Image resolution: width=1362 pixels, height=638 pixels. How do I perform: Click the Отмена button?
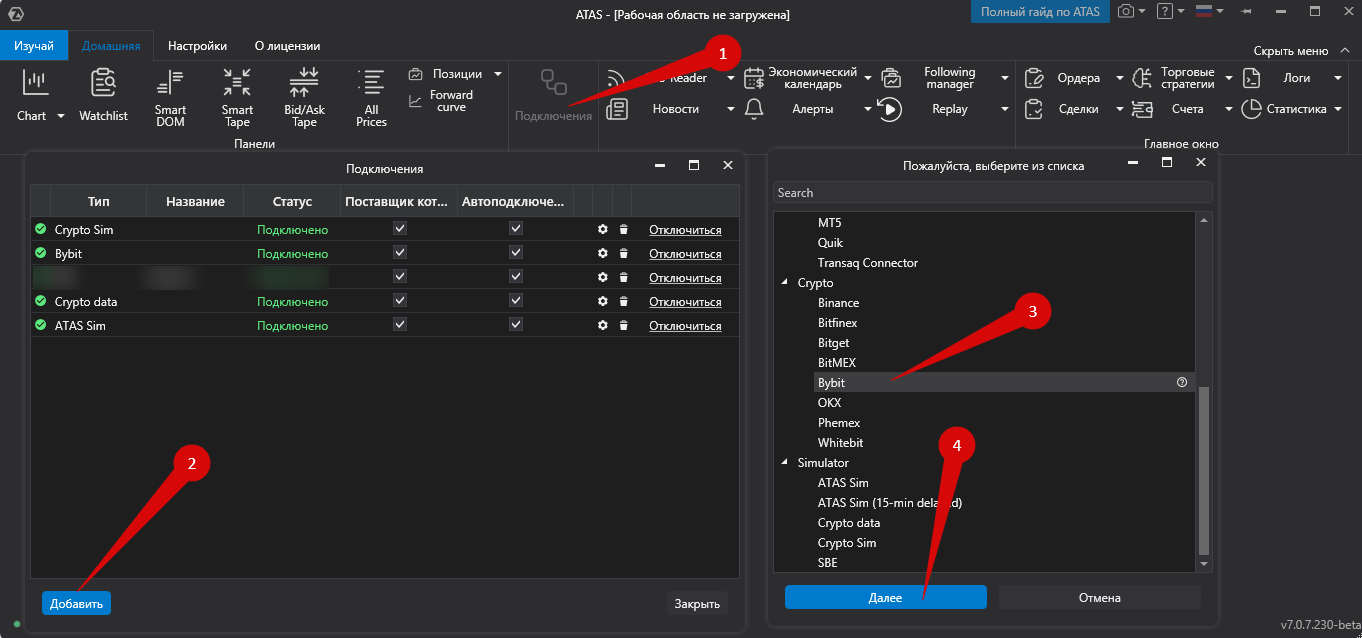(1099, 598)
